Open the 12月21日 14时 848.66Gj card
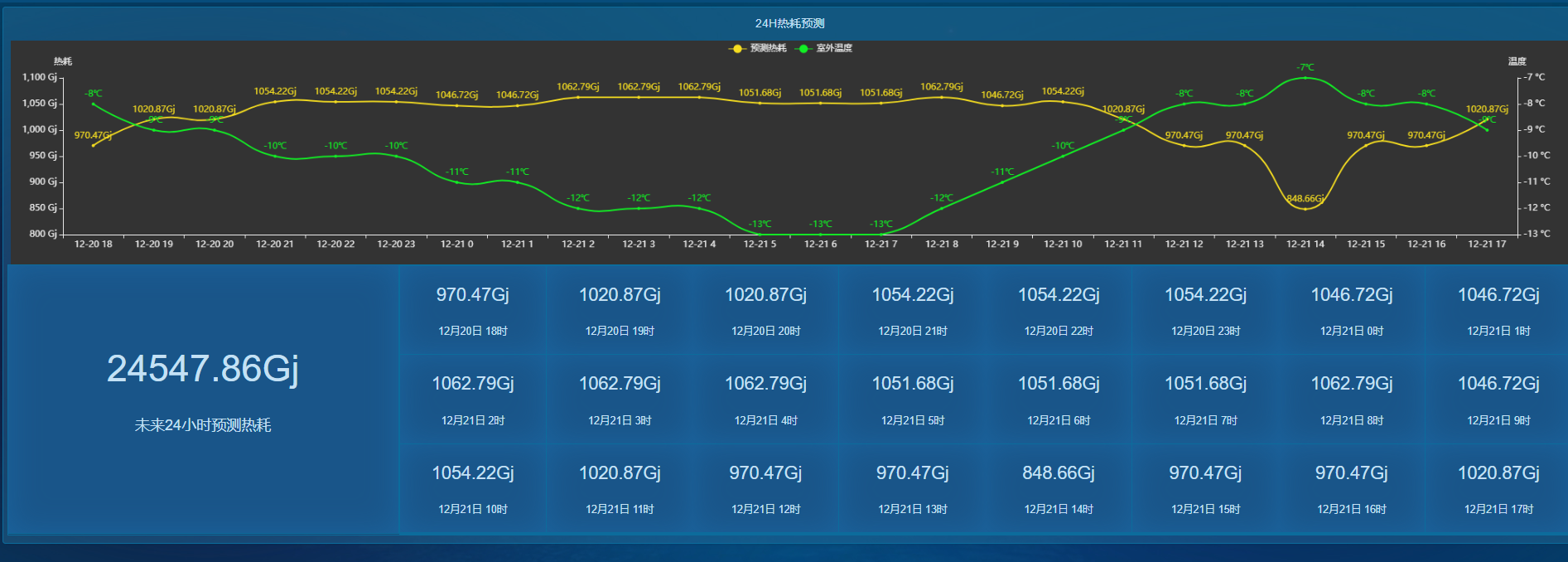 click(1059, 489)
